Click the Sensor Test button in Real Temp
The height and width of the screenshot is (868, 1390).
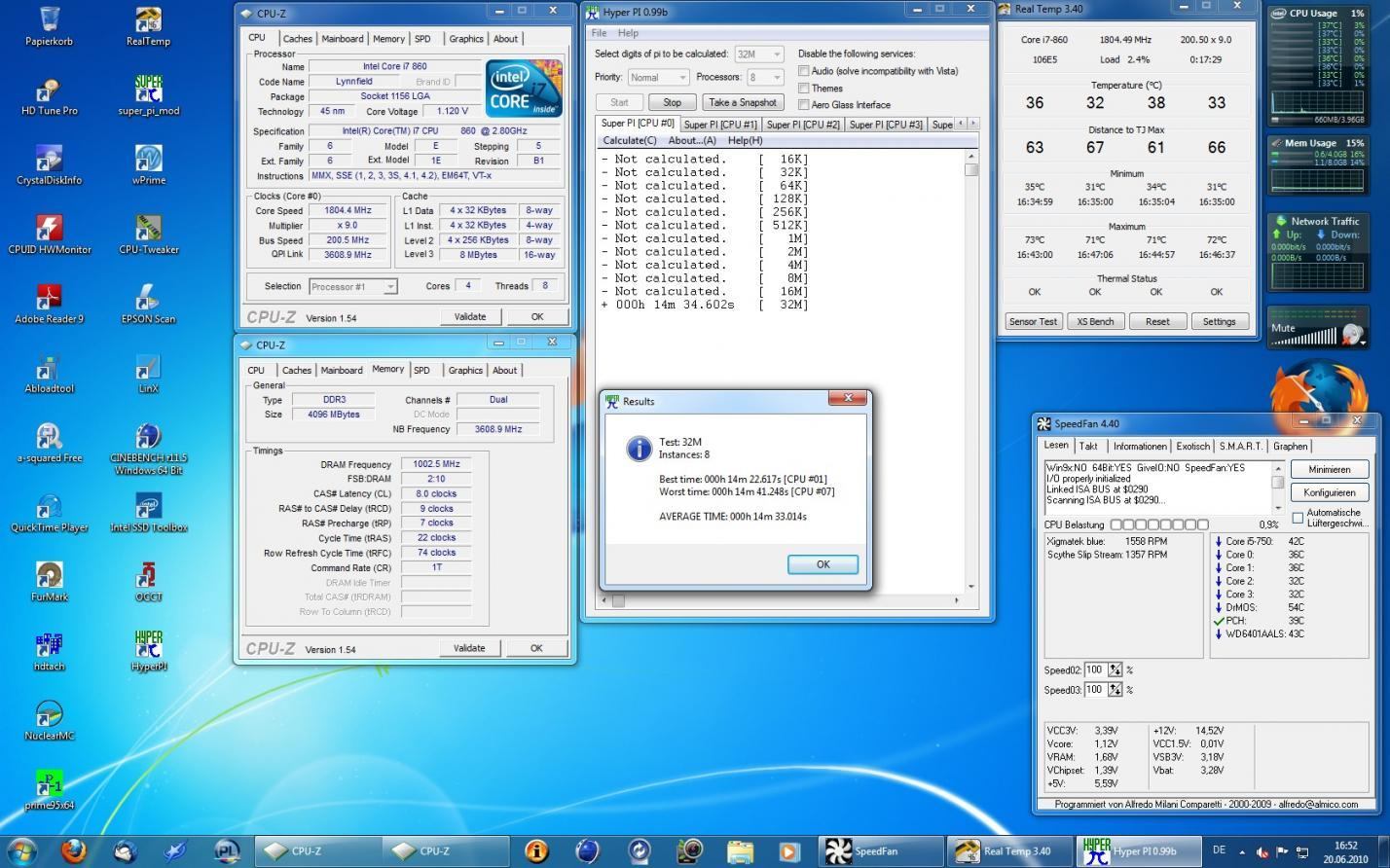(x=1033, y=321)
